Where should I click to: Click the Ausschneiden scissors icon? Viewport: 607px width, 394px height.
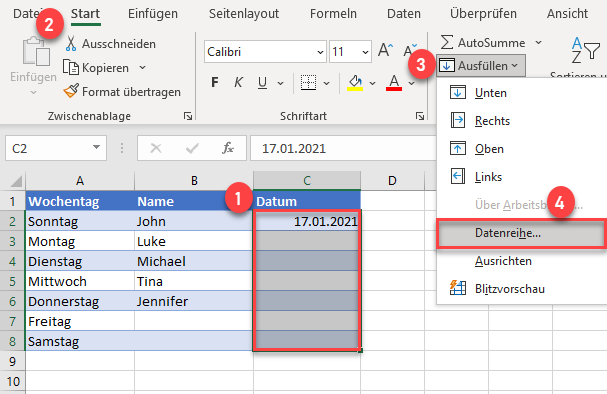tap(71, 43)
